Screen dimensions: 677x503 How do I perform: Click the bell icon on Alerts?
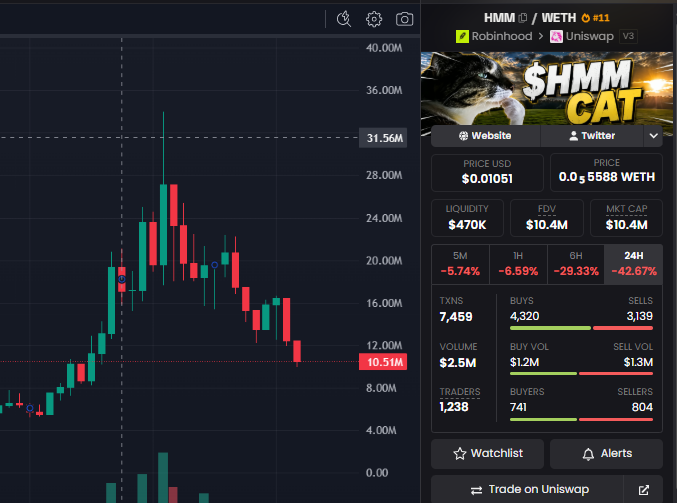(588, 454)
